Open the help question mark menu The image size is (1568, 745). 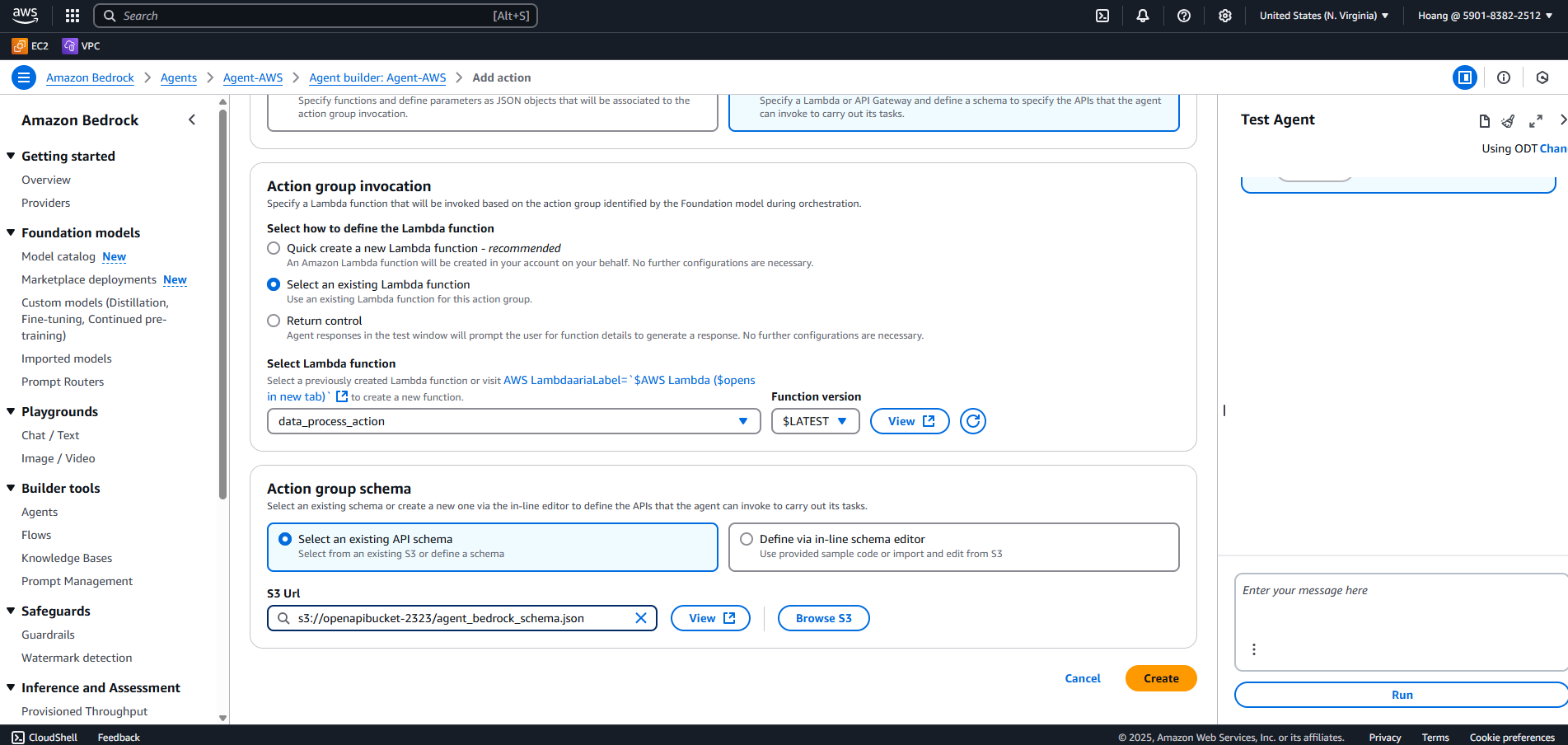pyautogui.click(x=1184, y=16)
